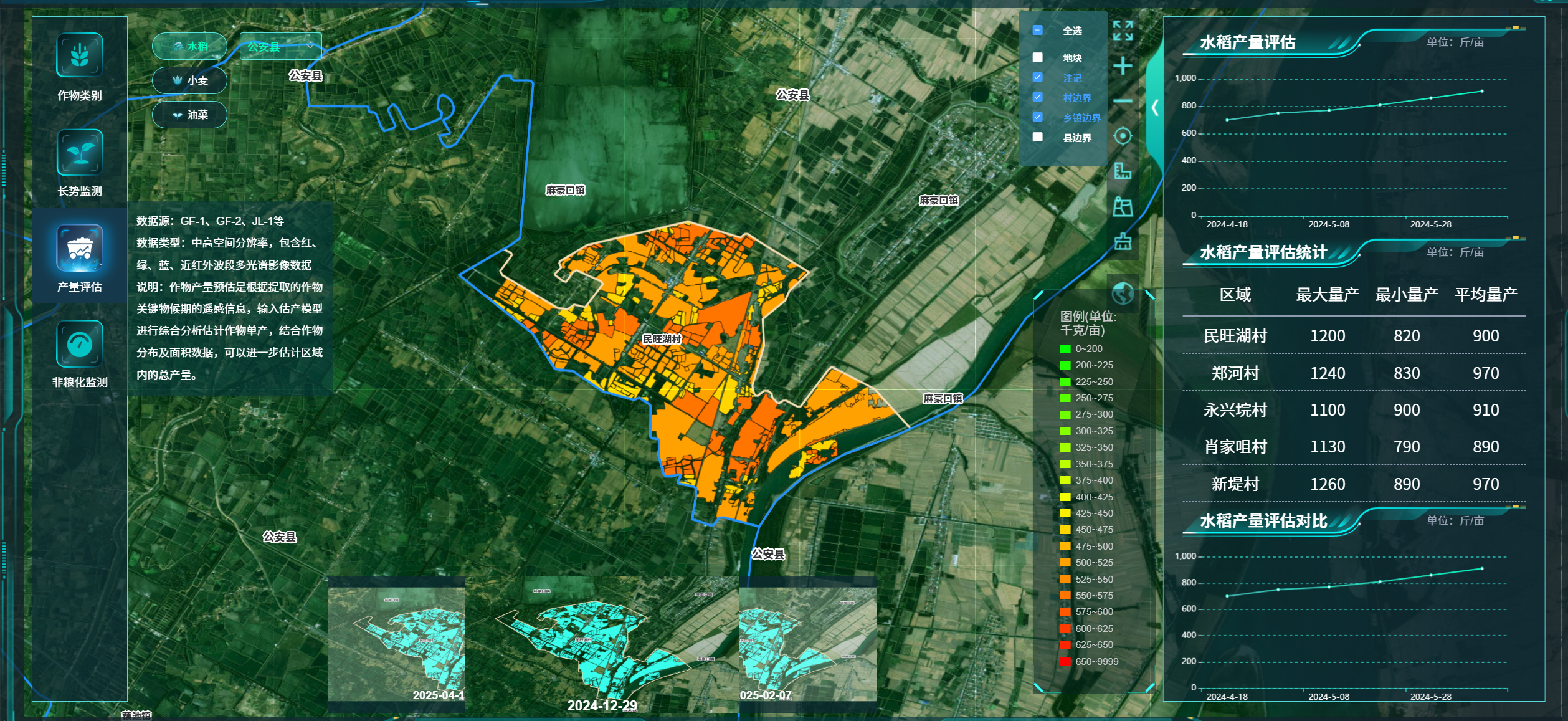Click the clear brush icon
The height and width of the screenshot is (721, 1568).
[1123, 241]
